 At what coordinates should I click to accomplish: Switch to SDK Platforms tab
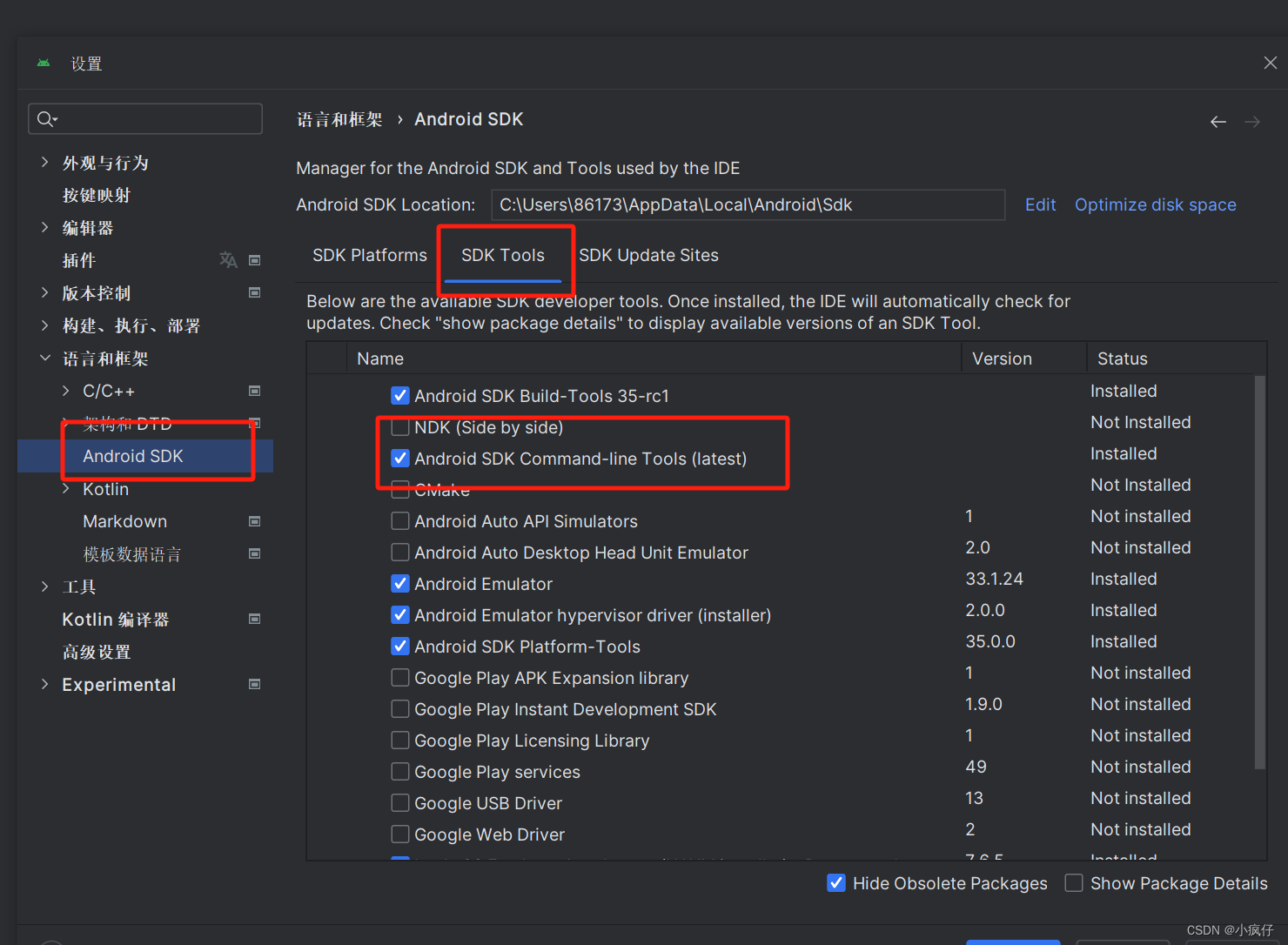(370, 255)
